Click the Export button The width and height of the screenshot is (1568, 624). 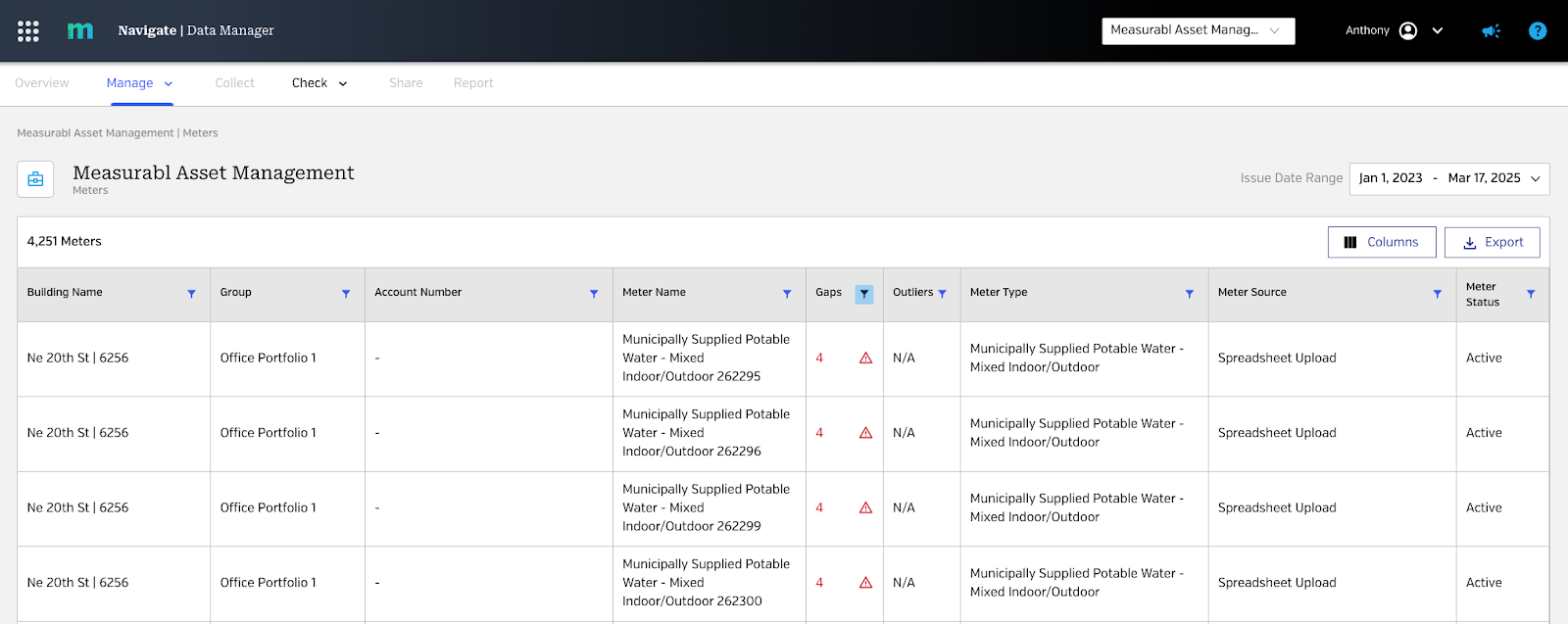1493,242
